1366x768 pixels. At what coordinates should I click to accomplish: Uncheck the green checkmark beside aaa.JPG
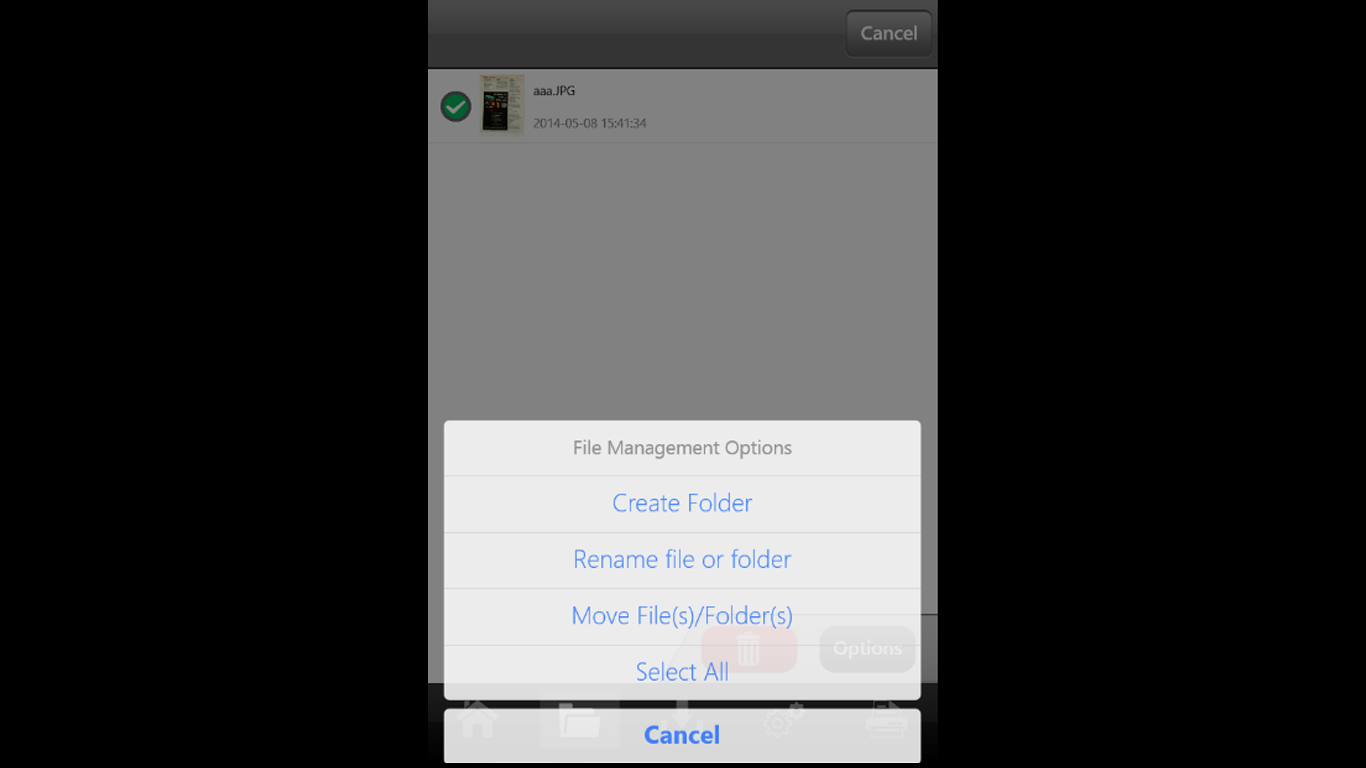[x=456, y=106]
